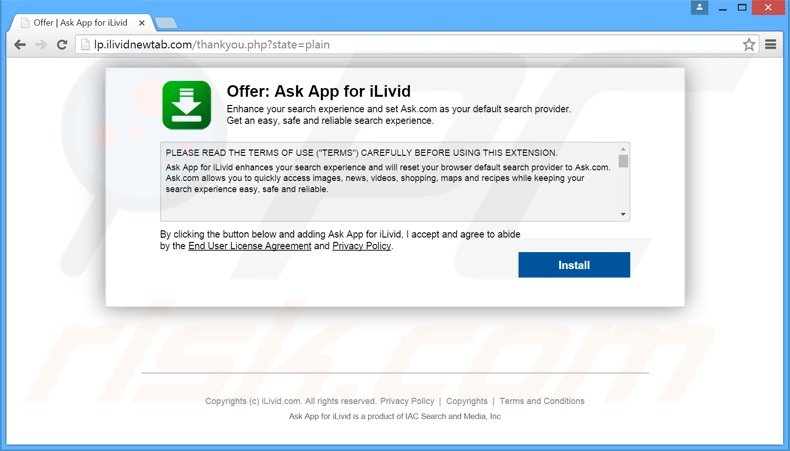The height and width of the screenshot is (451, 790).
Task: Open a new tab with the new tab button
Action: 166,23
